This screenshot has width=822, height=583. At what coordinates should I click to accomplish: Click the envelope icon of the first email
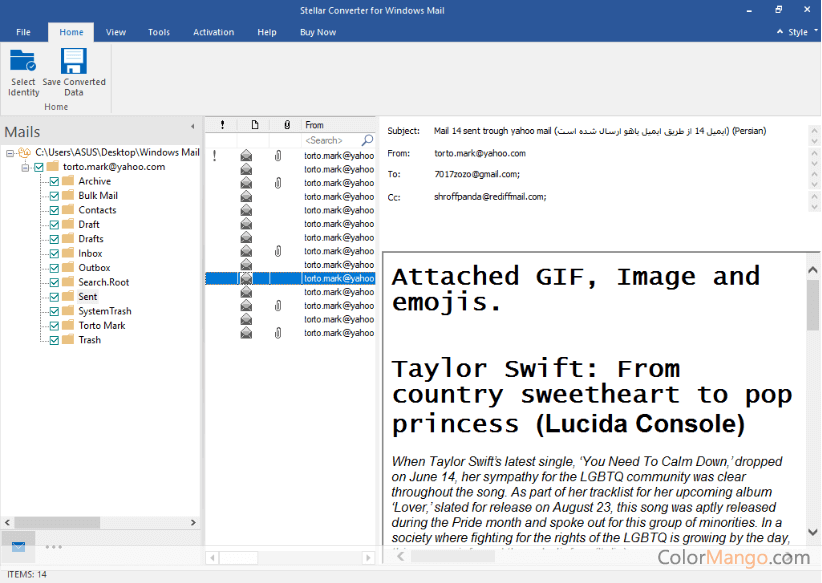[246, 155]
